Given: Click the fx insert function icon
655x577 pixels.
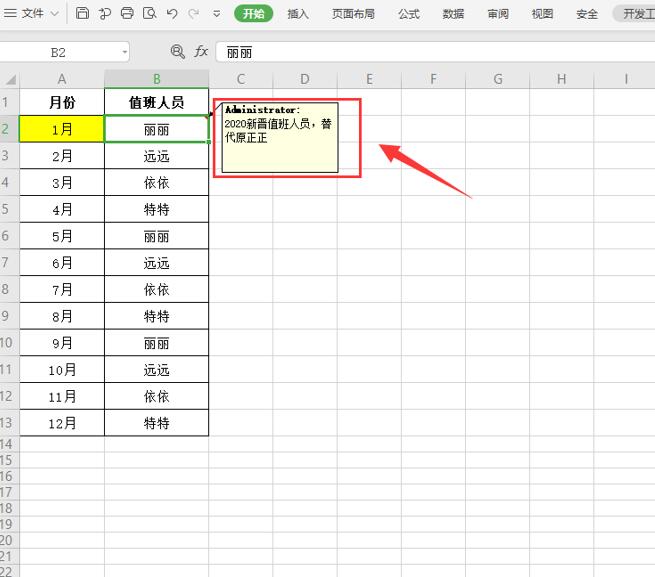Looking at the screenshot, I should [x=201, y=52].
